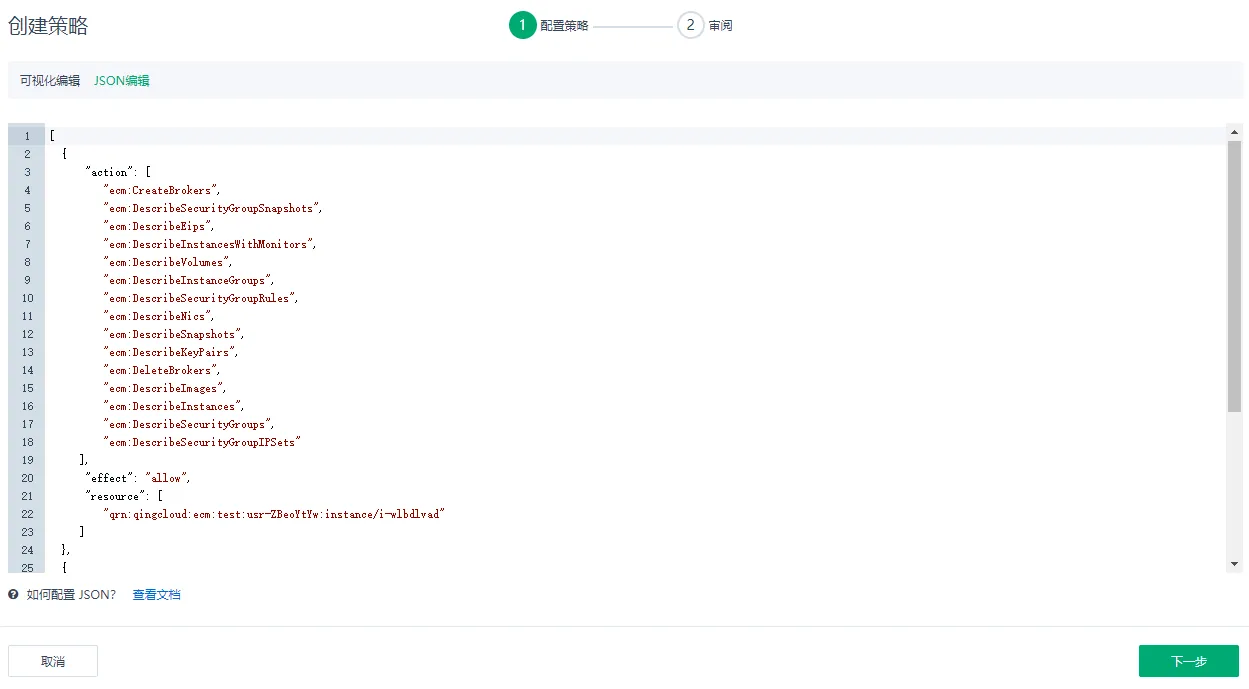Proceed with the 下一步 button
Image resolution: width=1249 pixels, height=689 pixels.
pos(1188,661)
